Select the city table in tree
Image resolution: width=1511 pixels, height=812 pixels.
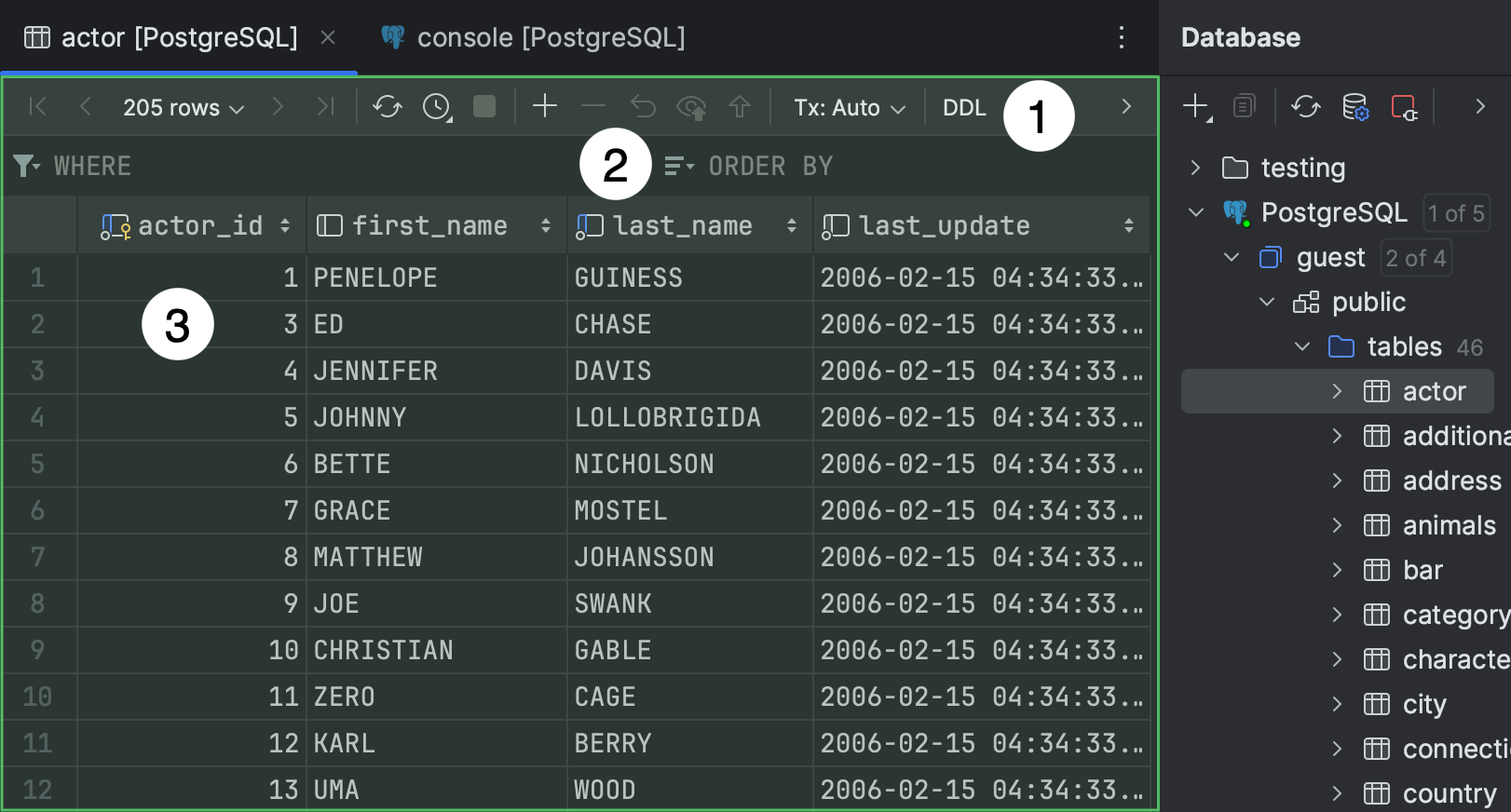pyautogui.click(x=1424, y=704)
